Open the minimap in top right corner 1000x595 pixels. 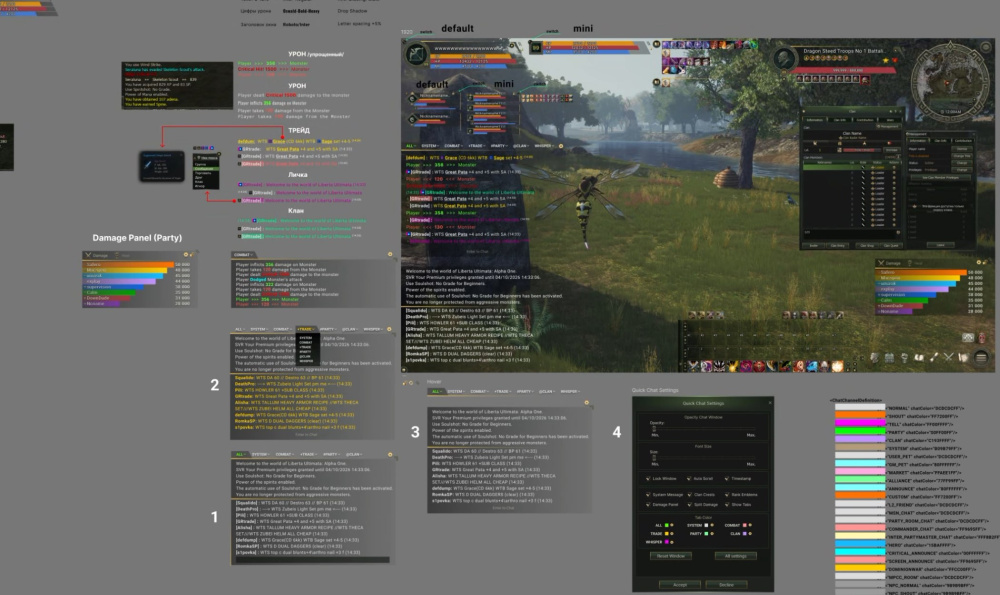(950, 79)
